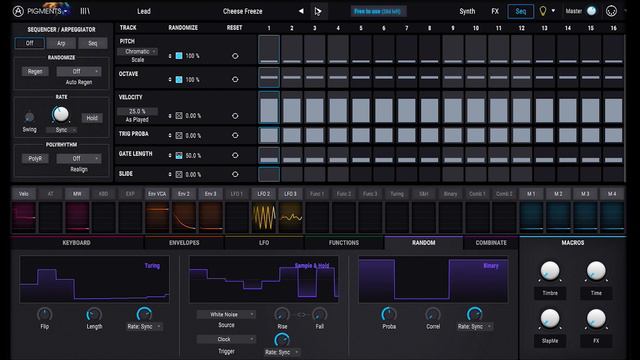Screen dimensions: 640x360
Task: Click the lightbulb sound design tips icon
Action: coord(543,11)
